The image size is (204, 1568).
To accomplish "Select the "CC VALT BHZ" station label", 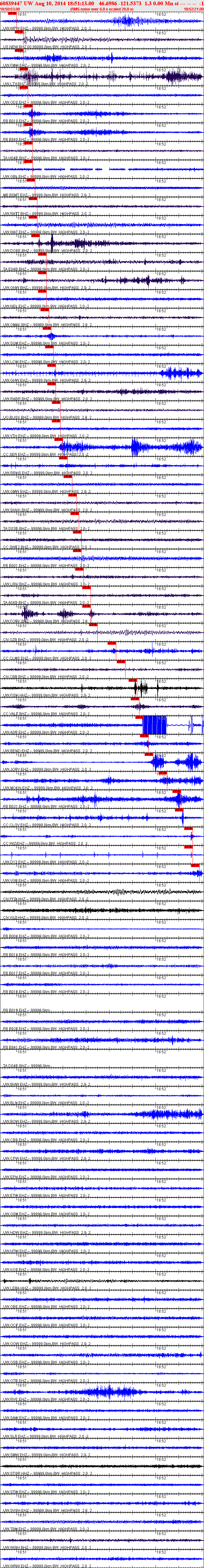I will coord(16,714).
